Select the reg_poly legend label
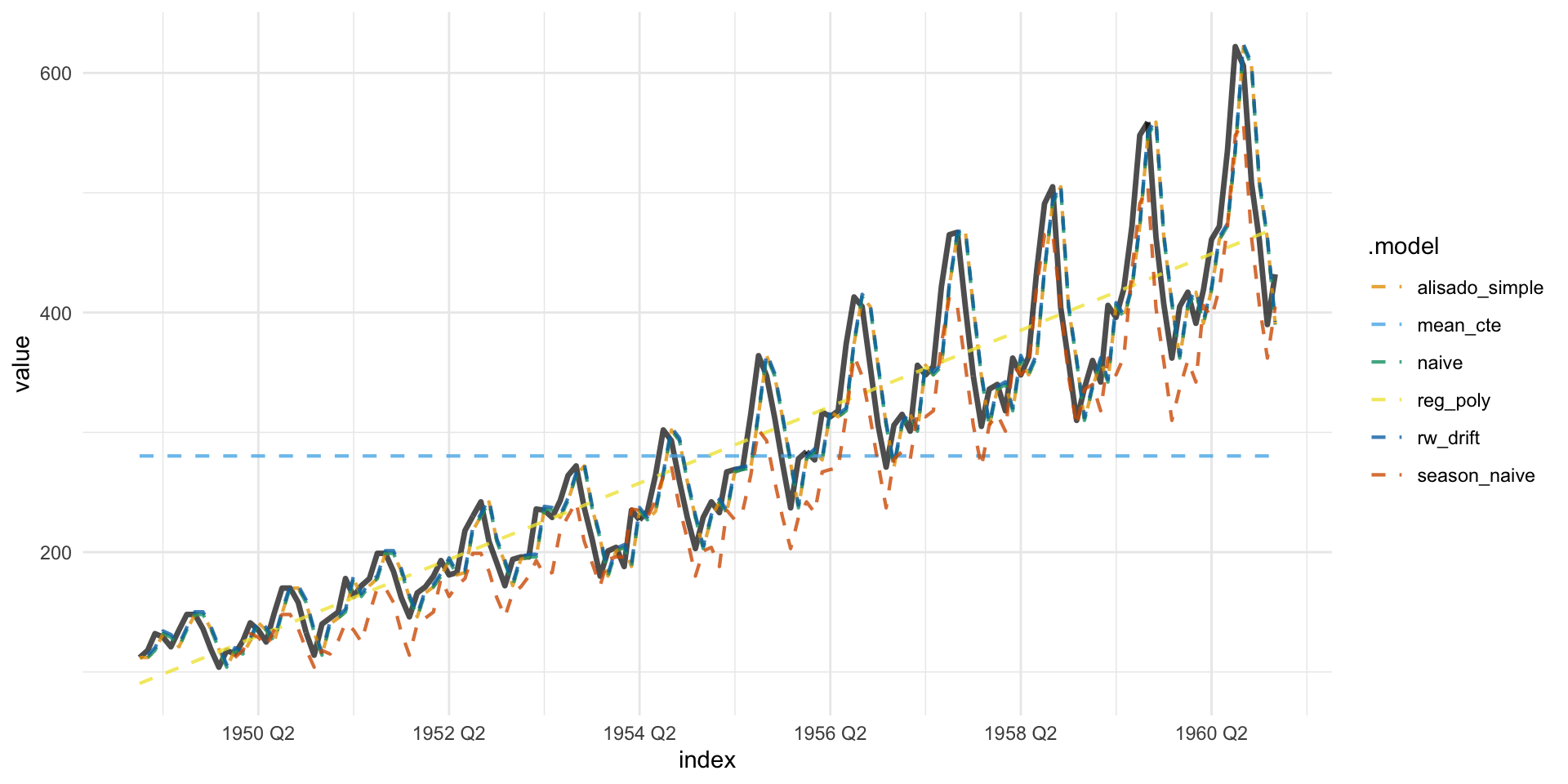The image size is (1568, 784). (1453, 400)
